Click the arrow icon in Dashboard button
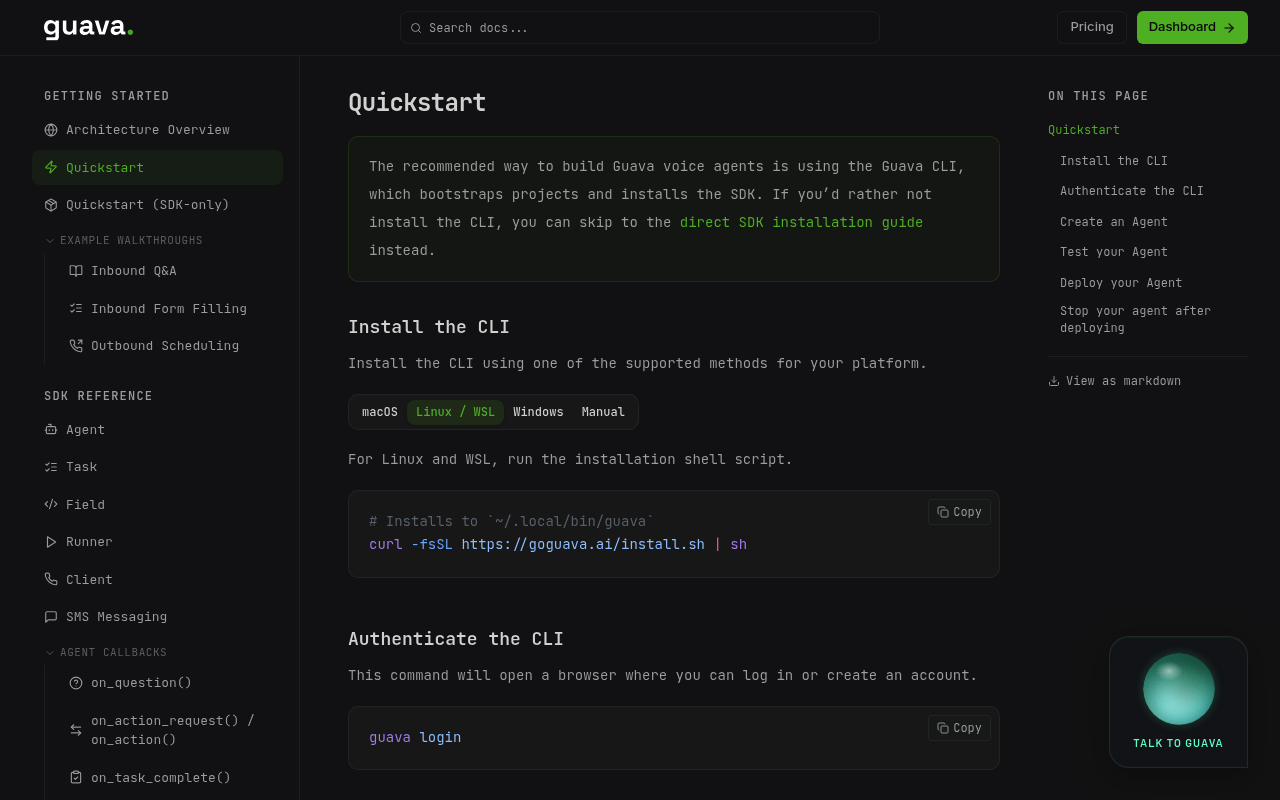The width and height of the screenshot is (1280, 800). pos(1229,28)
